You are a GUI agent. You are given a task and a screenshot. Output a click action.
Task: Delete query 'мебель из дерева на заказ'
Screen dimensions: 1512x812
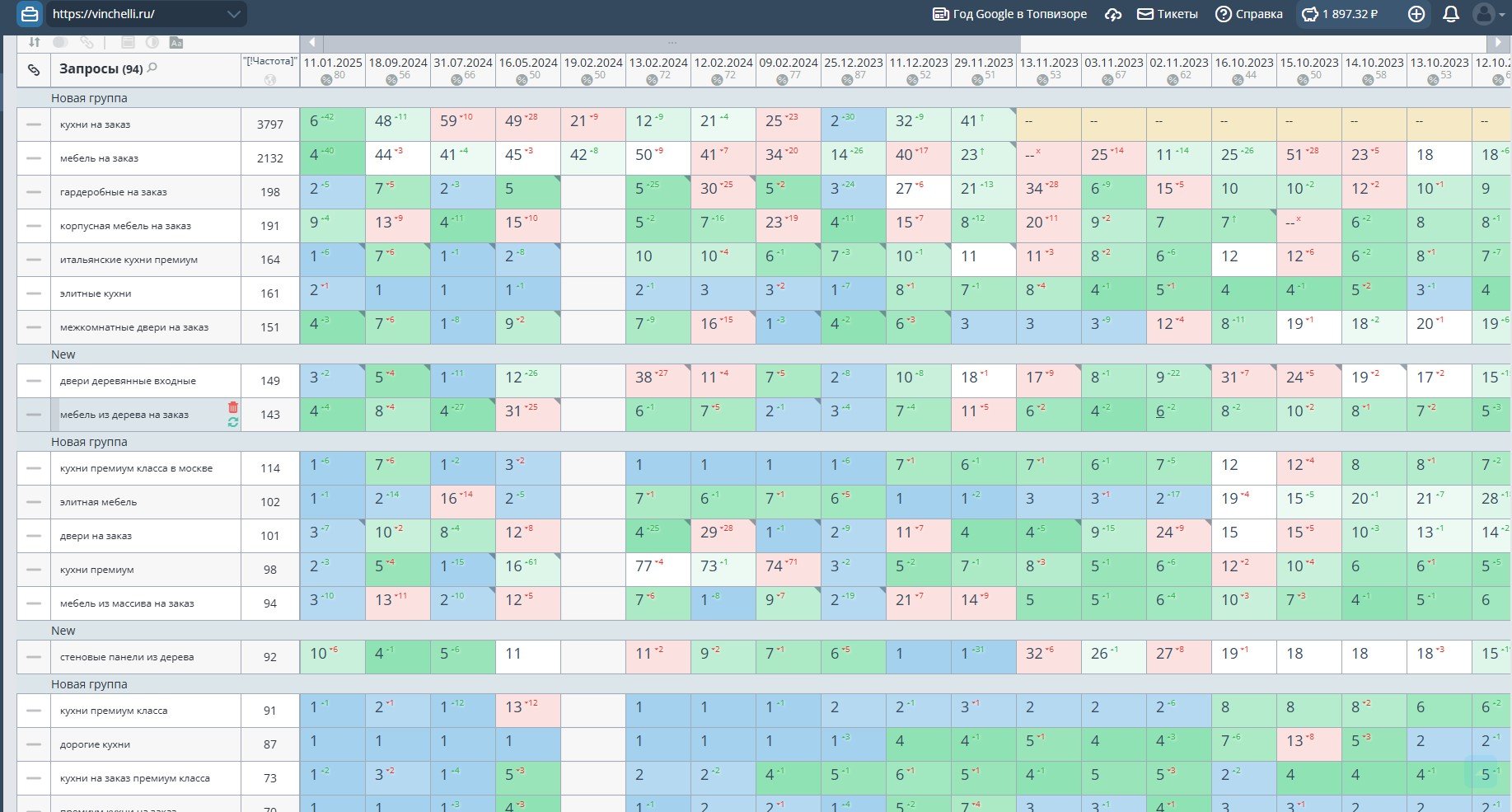pos(233,407)
